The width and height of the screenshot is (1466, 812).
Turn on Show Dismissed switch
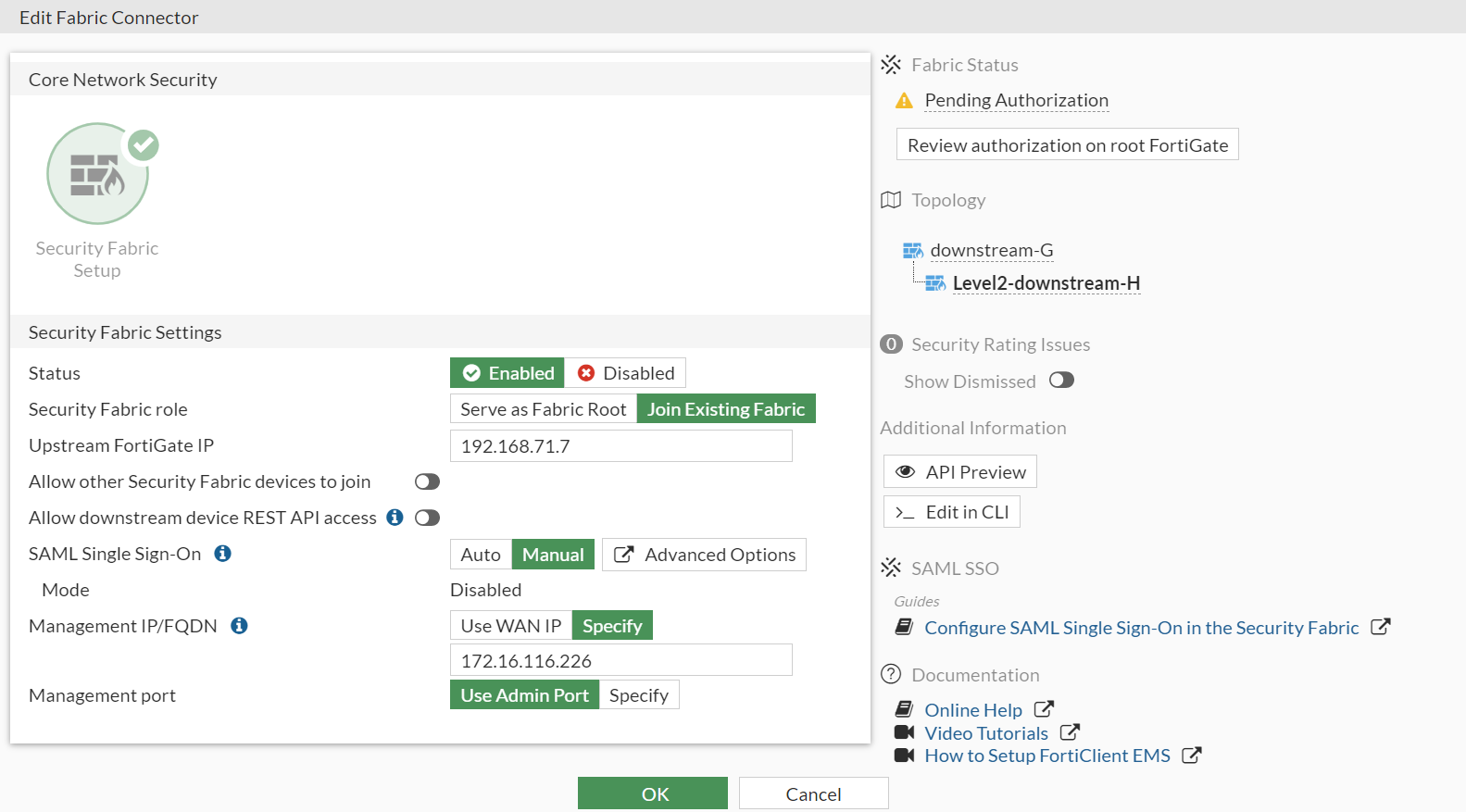pyautogui.click(x=1061, y=381)
